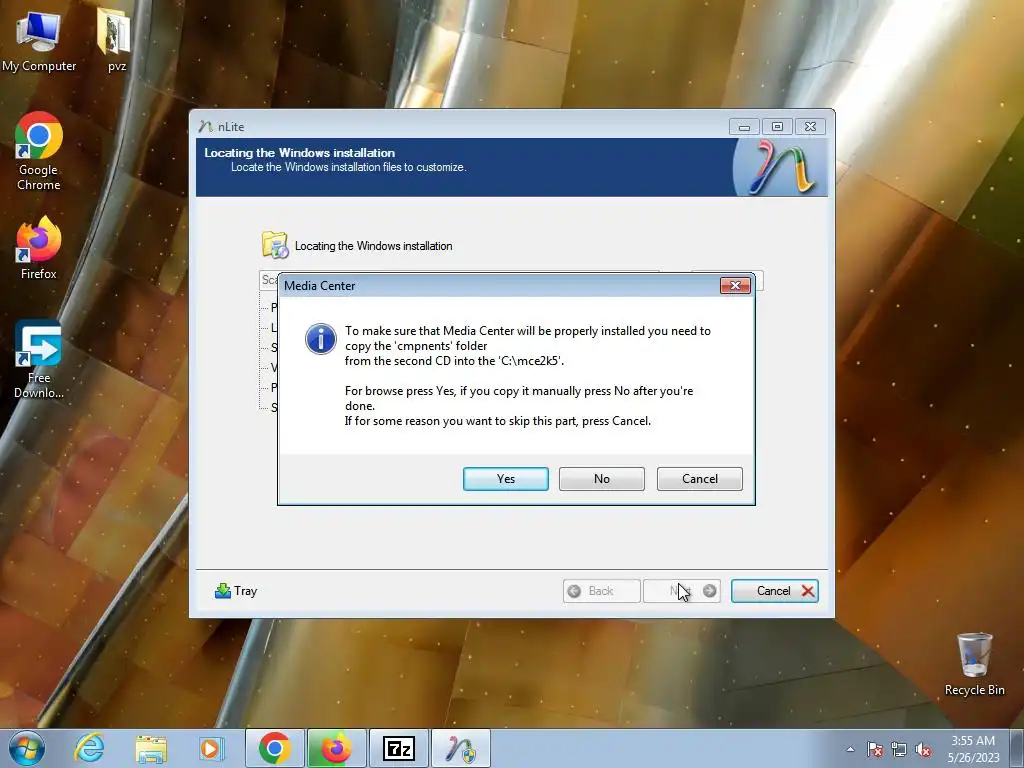The width and height of the screenshot is (1024, 768).
Task: Click the Action Center flag icon
Action: tap(875, 749)
